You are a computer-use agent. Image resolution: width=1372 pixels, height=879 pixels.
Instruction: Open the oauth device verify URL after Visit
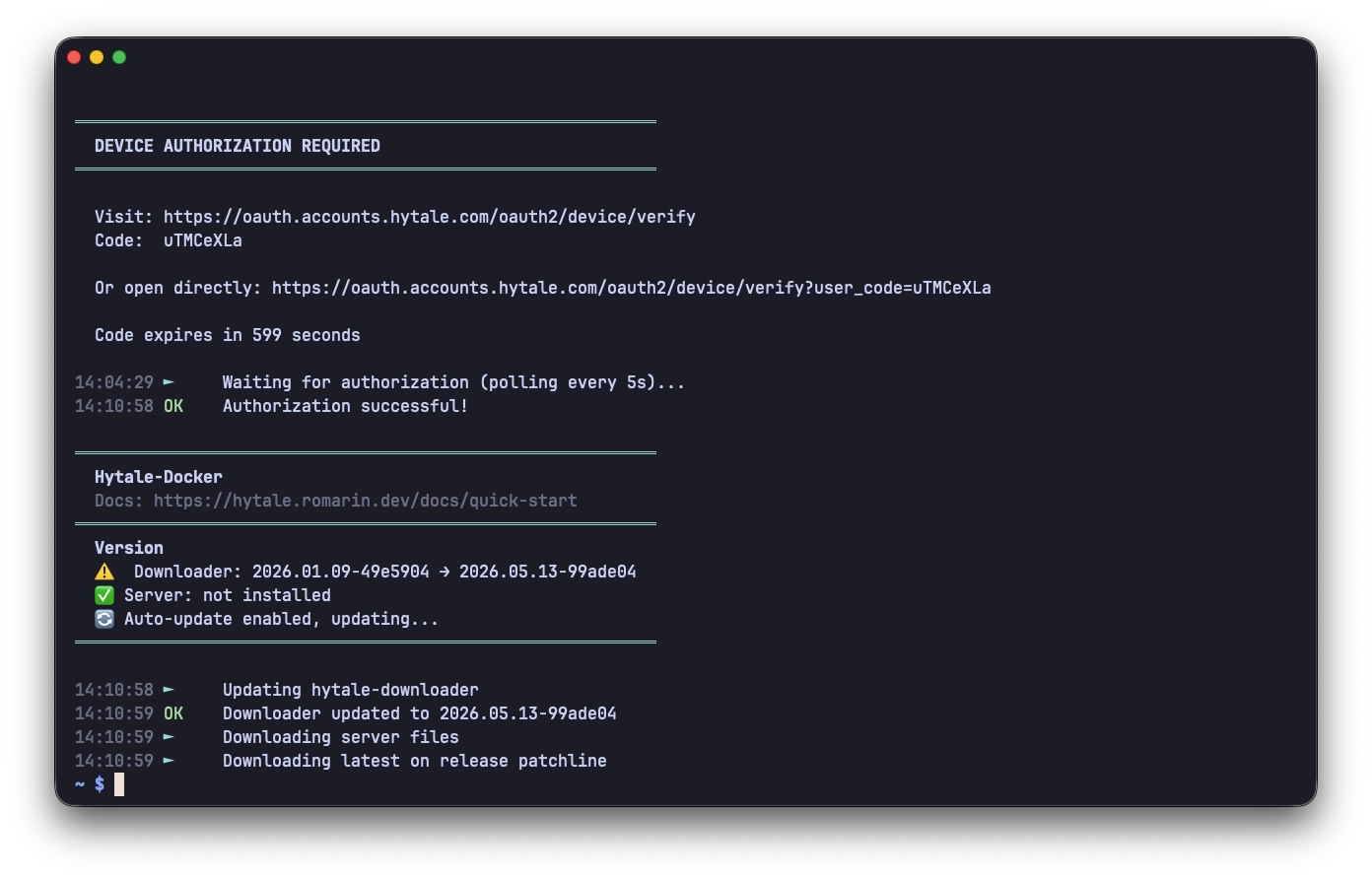(x=430, y=217)
